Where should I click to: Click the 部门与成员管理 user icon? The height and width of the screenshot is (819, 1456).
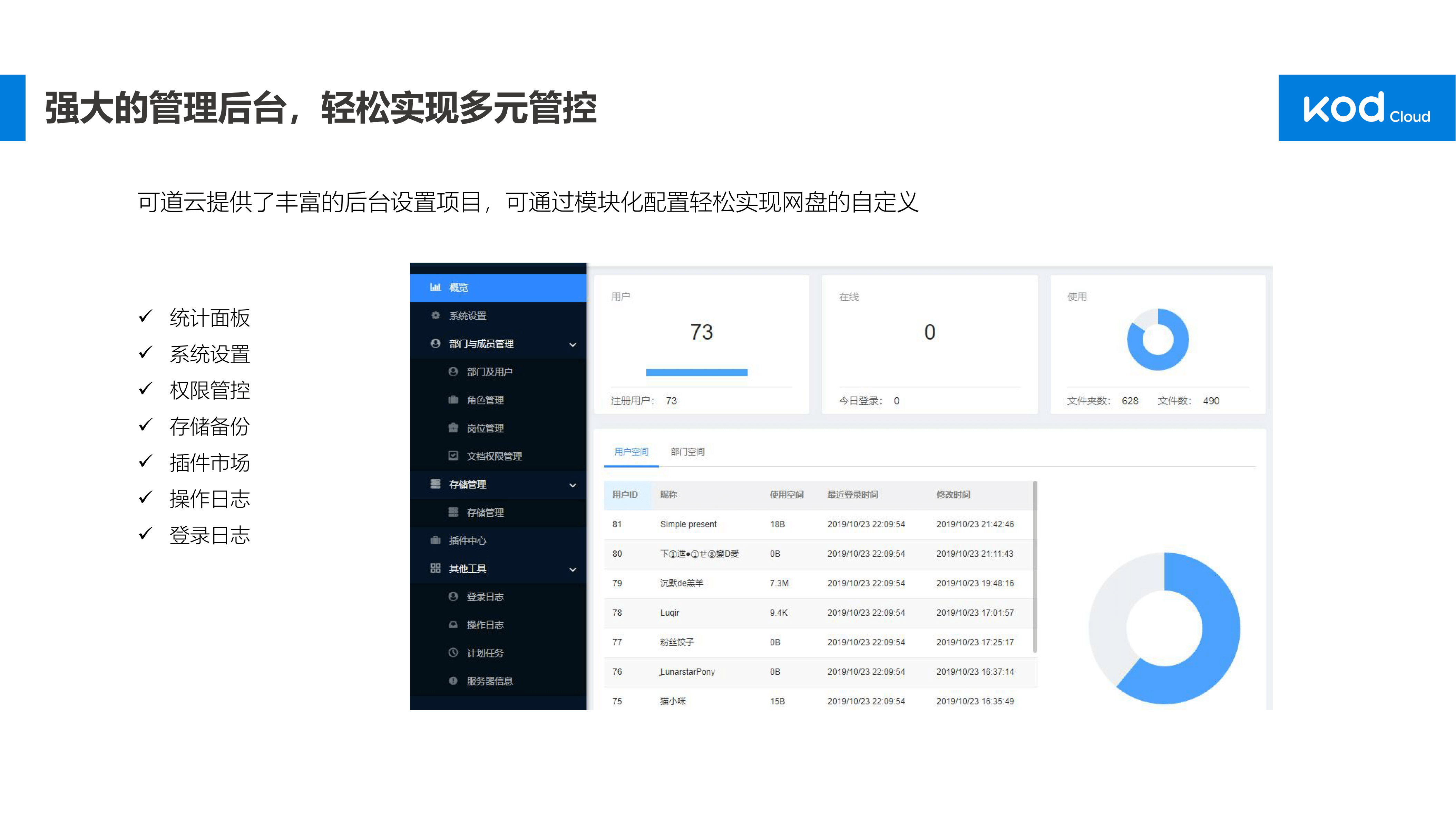point(435,344)
